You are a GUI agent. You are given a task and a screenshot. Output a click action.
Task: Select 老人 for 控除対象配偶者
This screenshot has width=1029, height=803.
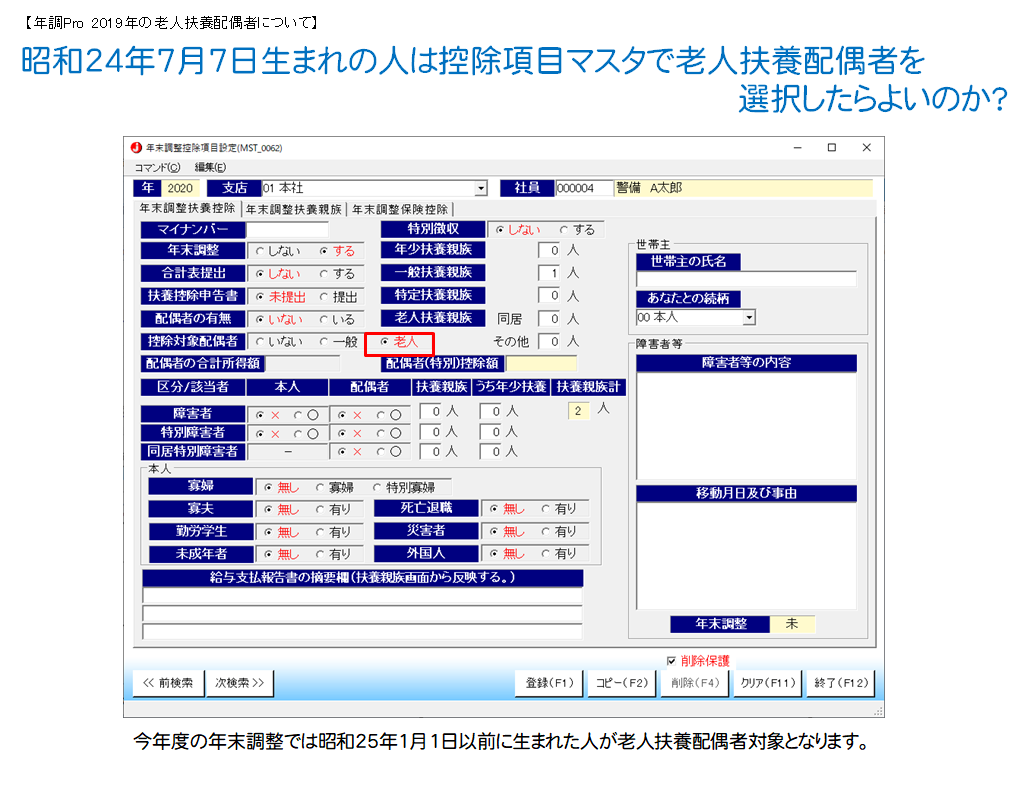point(384,342)
